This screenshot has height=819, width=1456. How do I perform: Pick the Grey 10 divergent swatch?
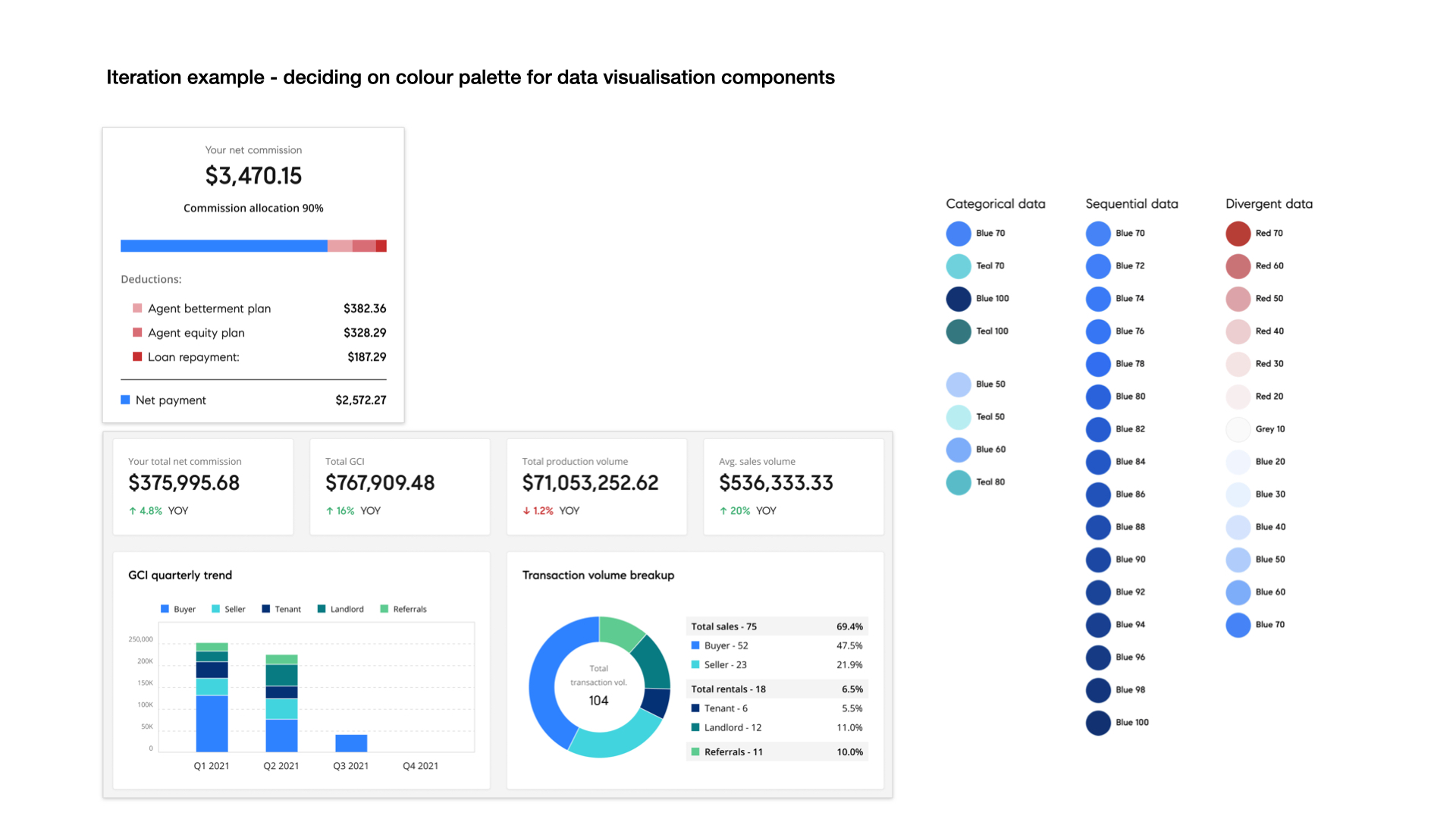(1238, 429)
